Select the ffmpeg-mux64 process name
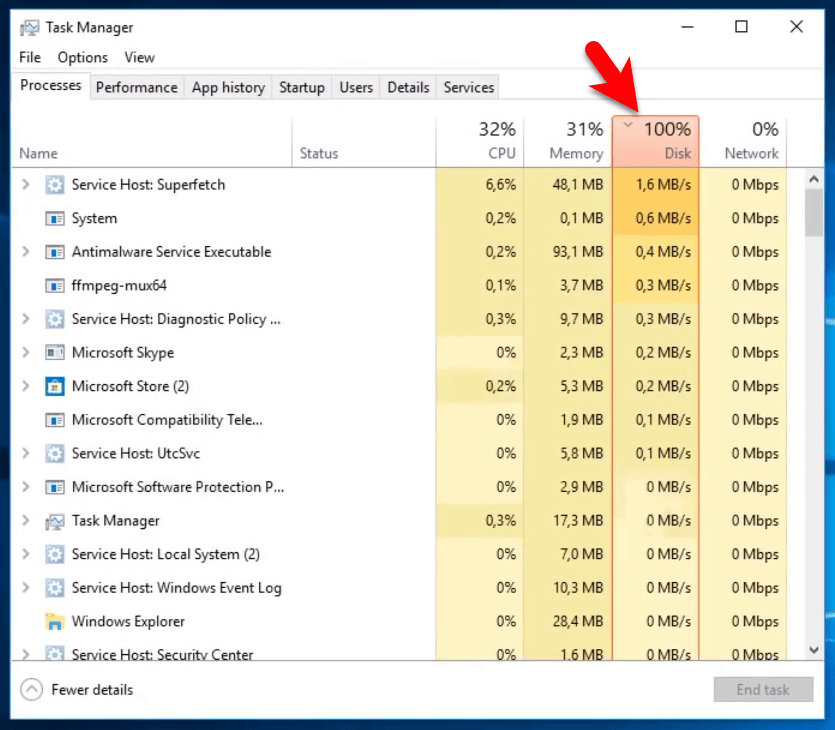The width and height of the screenshot is (835, 730). click(x=119, y=285)
